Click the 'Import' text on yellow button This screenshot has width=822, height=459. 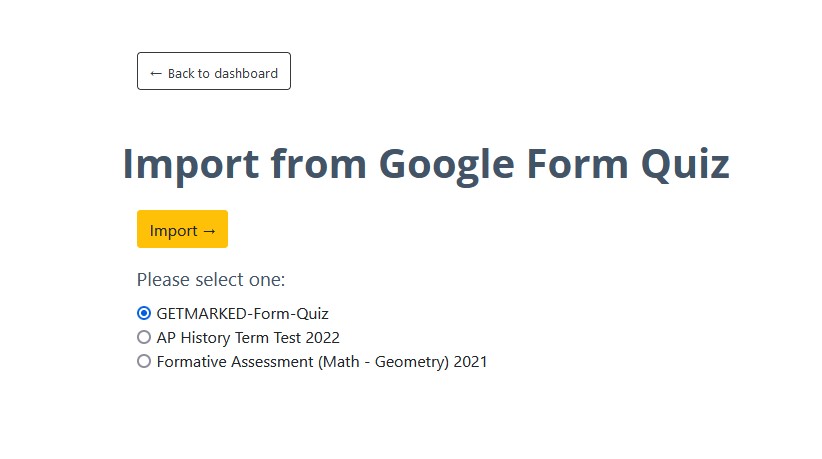tap(174, 231)
